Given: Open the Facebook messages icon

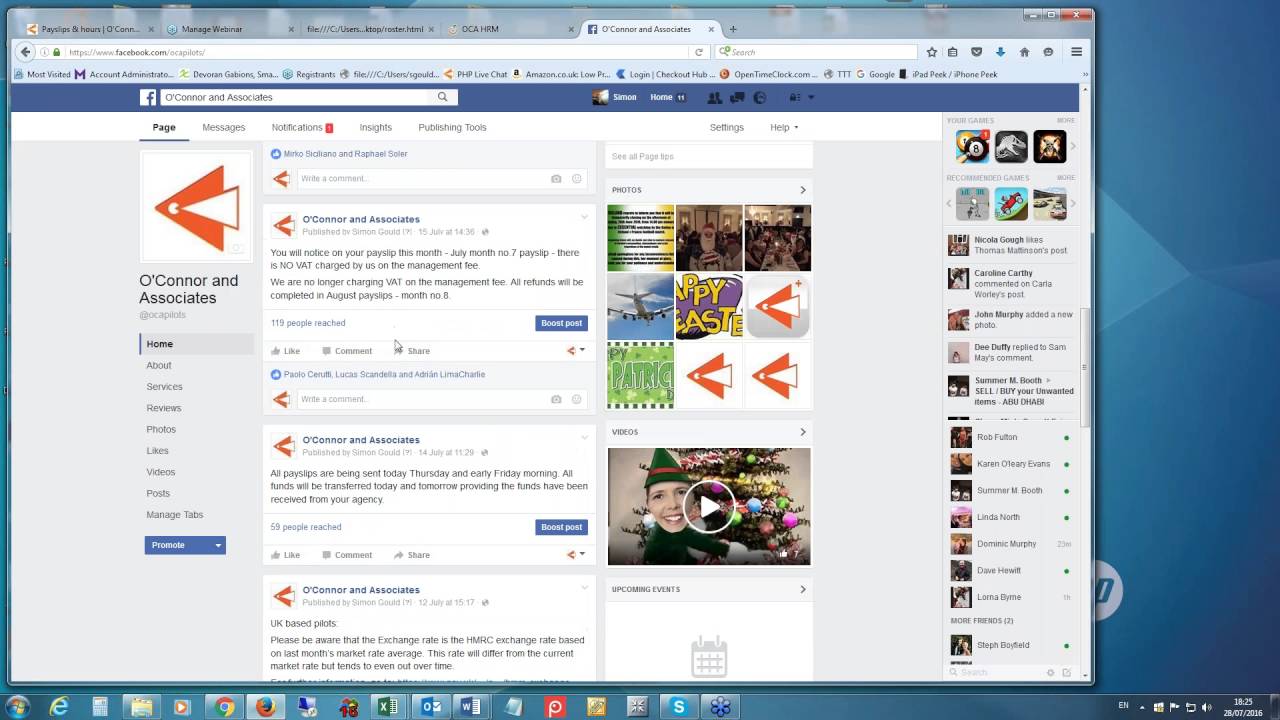Looking at the screenshot, I should tap(737, 97).
